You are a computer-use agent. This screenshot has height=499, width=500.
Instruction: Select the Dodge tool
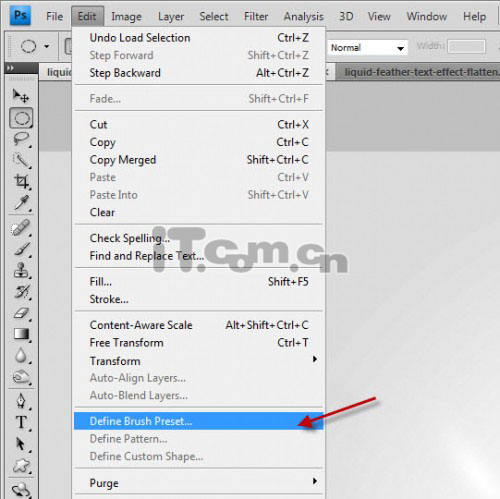pyautogui.click(x=21, y=377)
